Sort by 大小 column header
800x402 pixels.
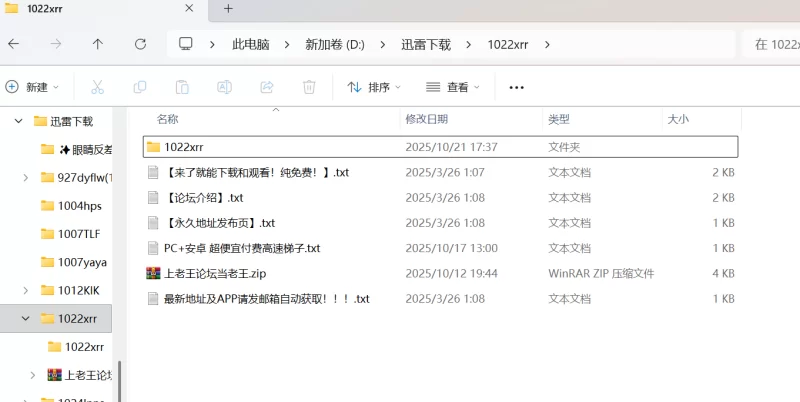coord(678,119)
